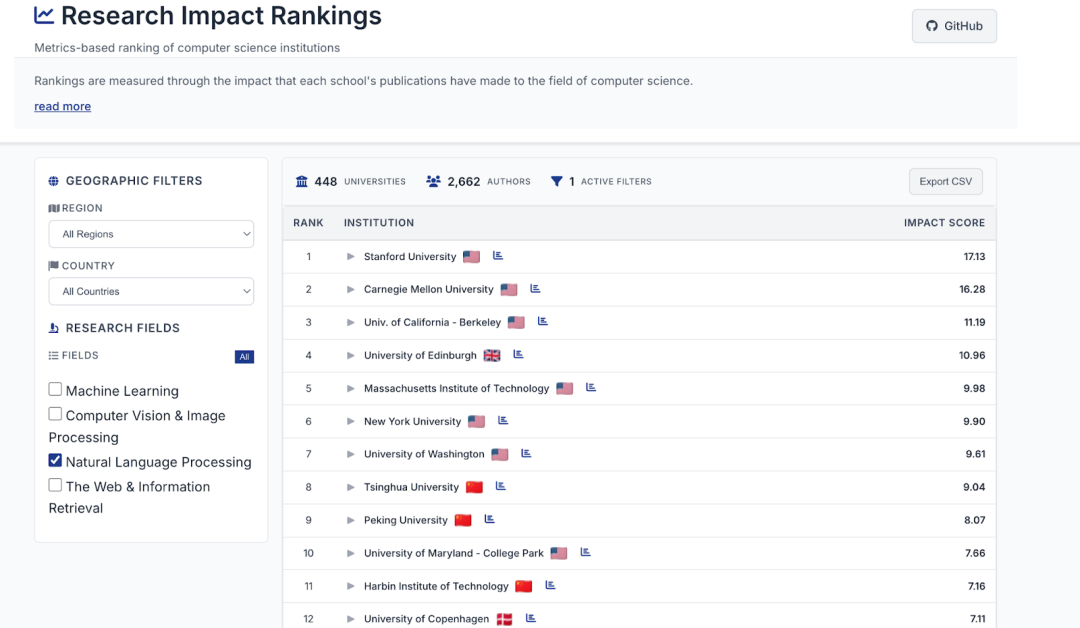1080x628 pixels.
Task: Enable the Machine Learning checkbox
Action: point(56,389)
